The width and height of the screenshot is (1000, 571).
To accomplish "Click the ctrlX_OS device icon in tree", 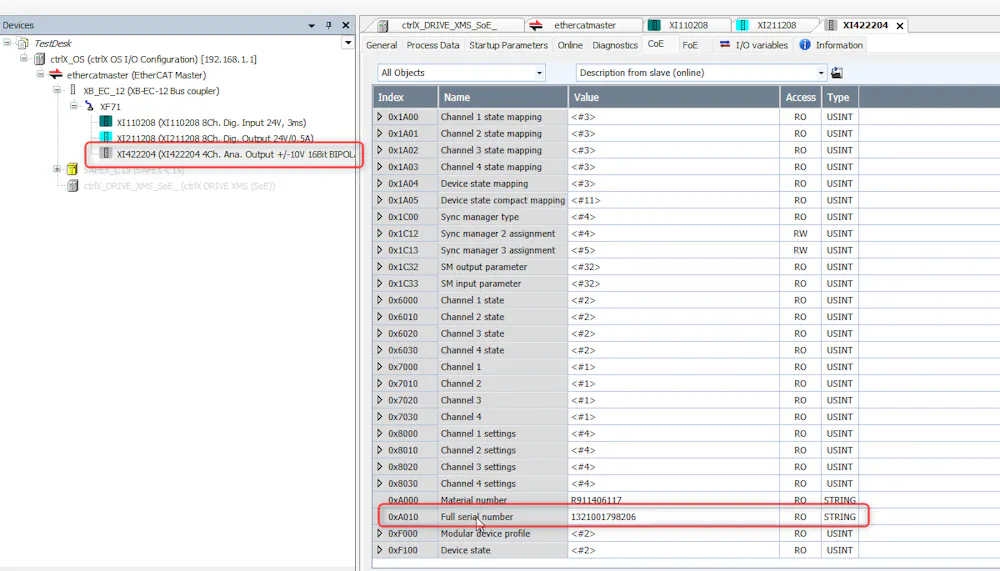I will (x=40, y=59).
